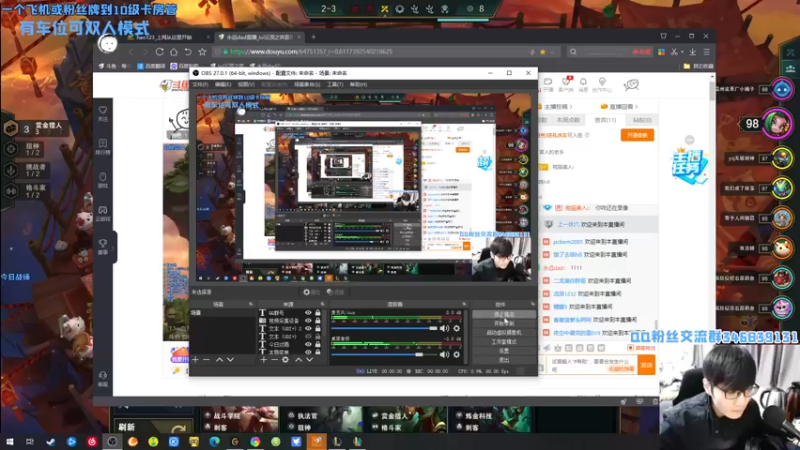Click orange 开通贵族 button
The width and height of the screenshot is (800, 450).
[x=638, y=135]
